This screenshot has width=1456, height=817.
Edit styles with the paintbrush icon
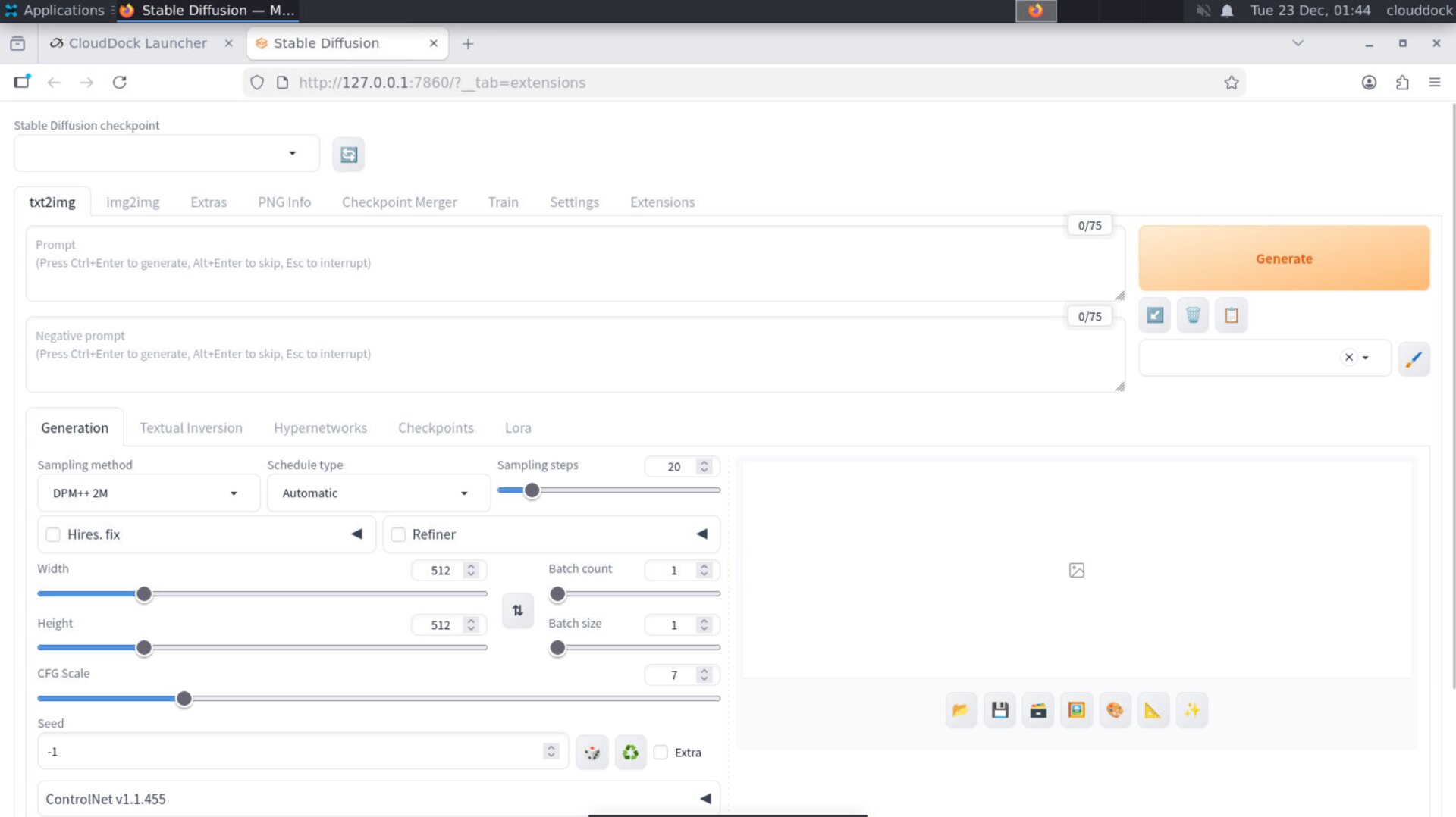click(x=1414, y=358)
